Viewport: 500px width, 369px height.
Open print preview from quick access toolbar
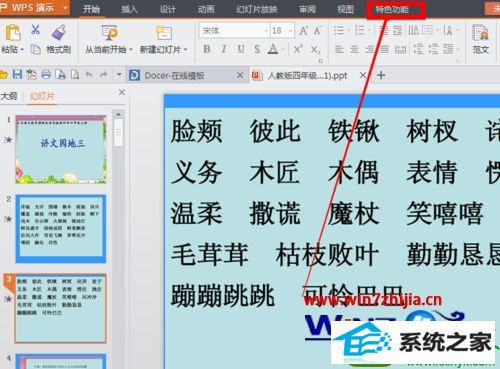tap(75, 74)
